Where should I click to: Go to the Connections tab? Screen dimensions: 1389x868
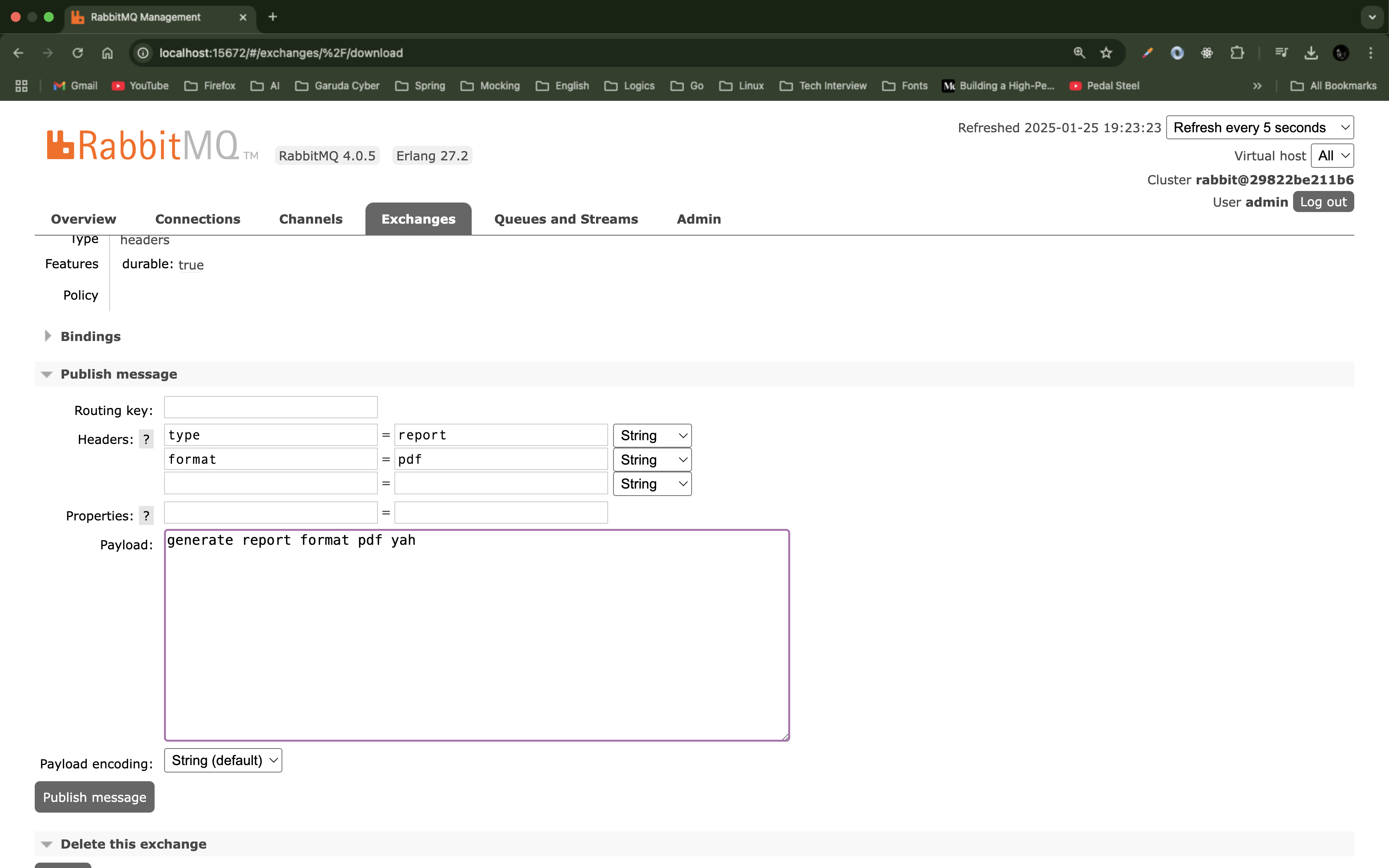click(x=198, y=219)
